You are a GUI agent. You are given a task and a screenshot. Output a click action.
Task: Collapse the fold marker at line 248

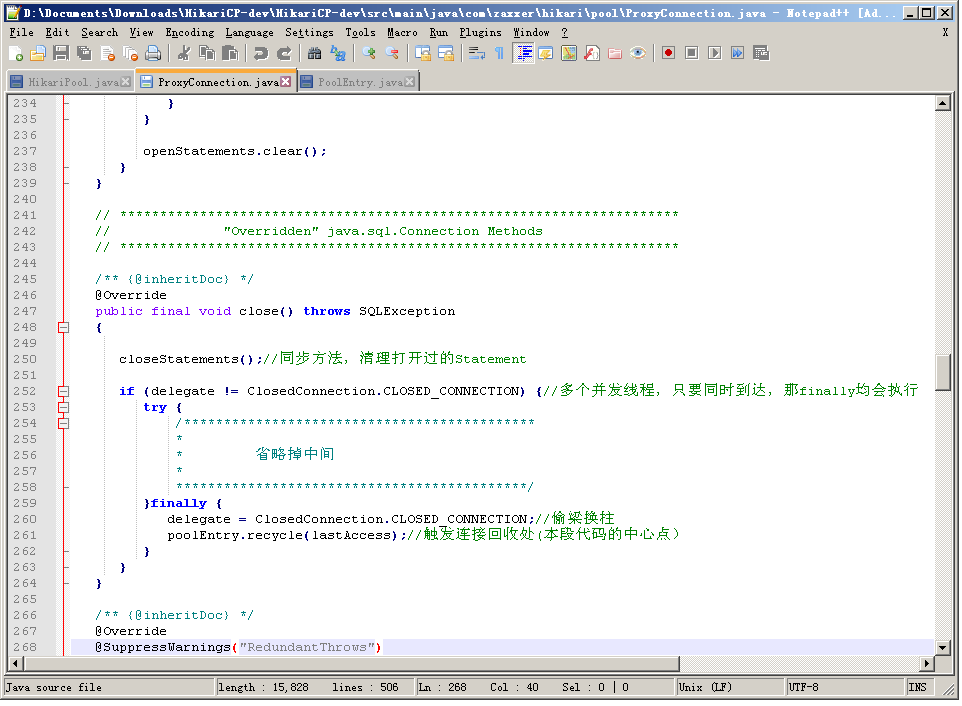coord(63,328)
